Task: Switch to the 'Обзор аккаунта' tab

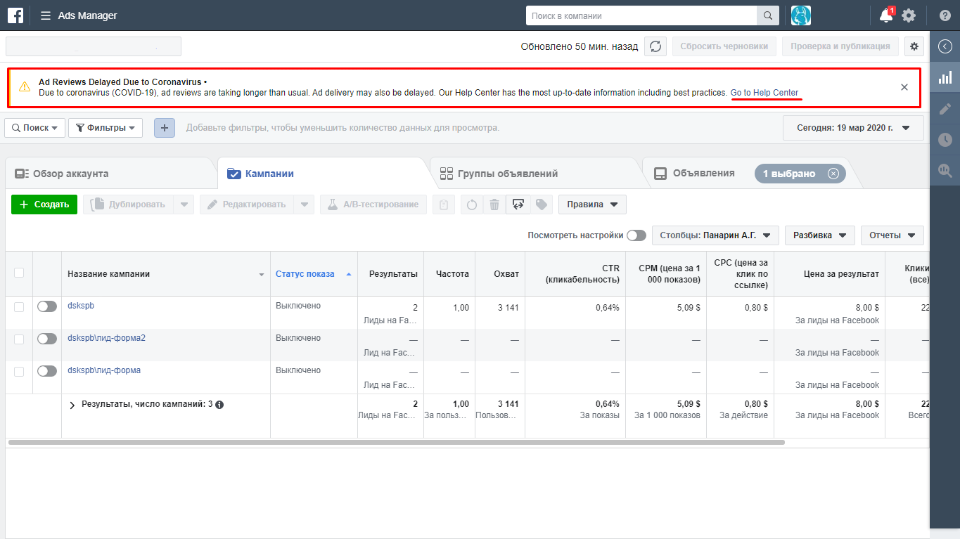Action: (x=62, y=173)
